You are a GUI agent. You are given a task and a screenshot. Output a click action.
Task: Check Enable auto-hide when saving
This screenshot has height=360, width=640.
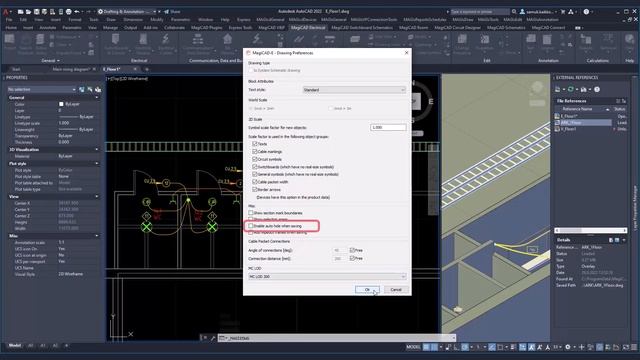coord(251,226)
